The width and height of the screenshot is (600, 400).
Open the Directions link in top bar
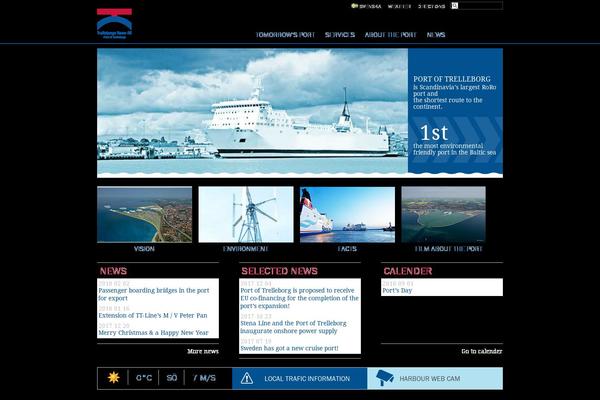tap(431, 6)
